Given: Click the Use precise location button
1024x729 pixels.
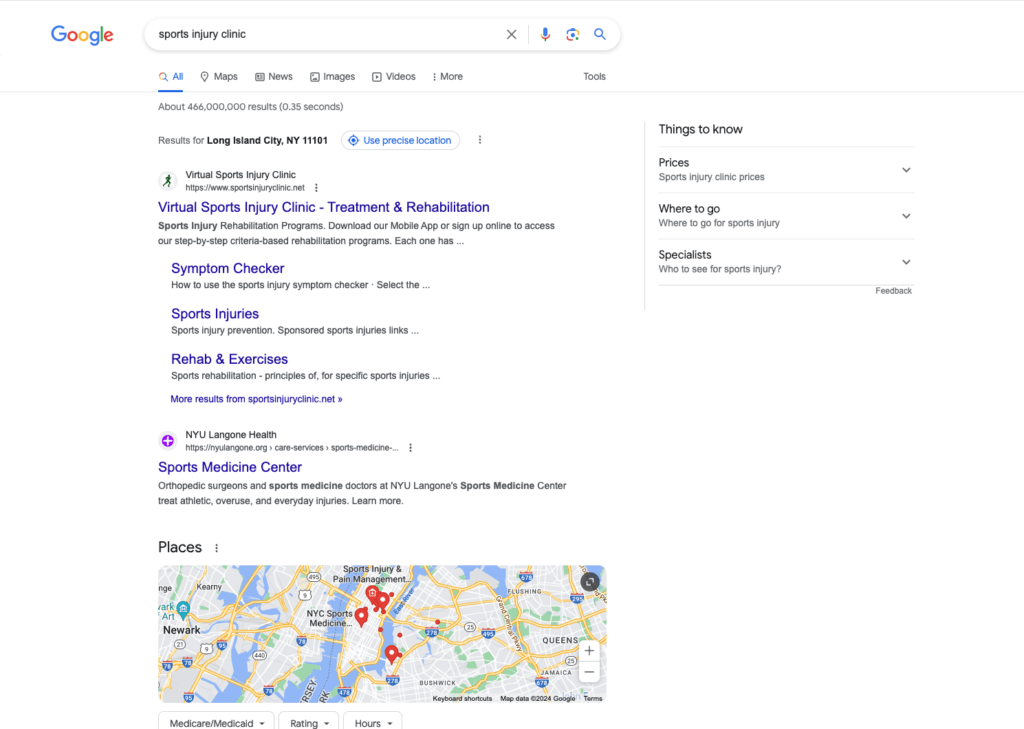Looking at the screenshot, I should point(400,140).
